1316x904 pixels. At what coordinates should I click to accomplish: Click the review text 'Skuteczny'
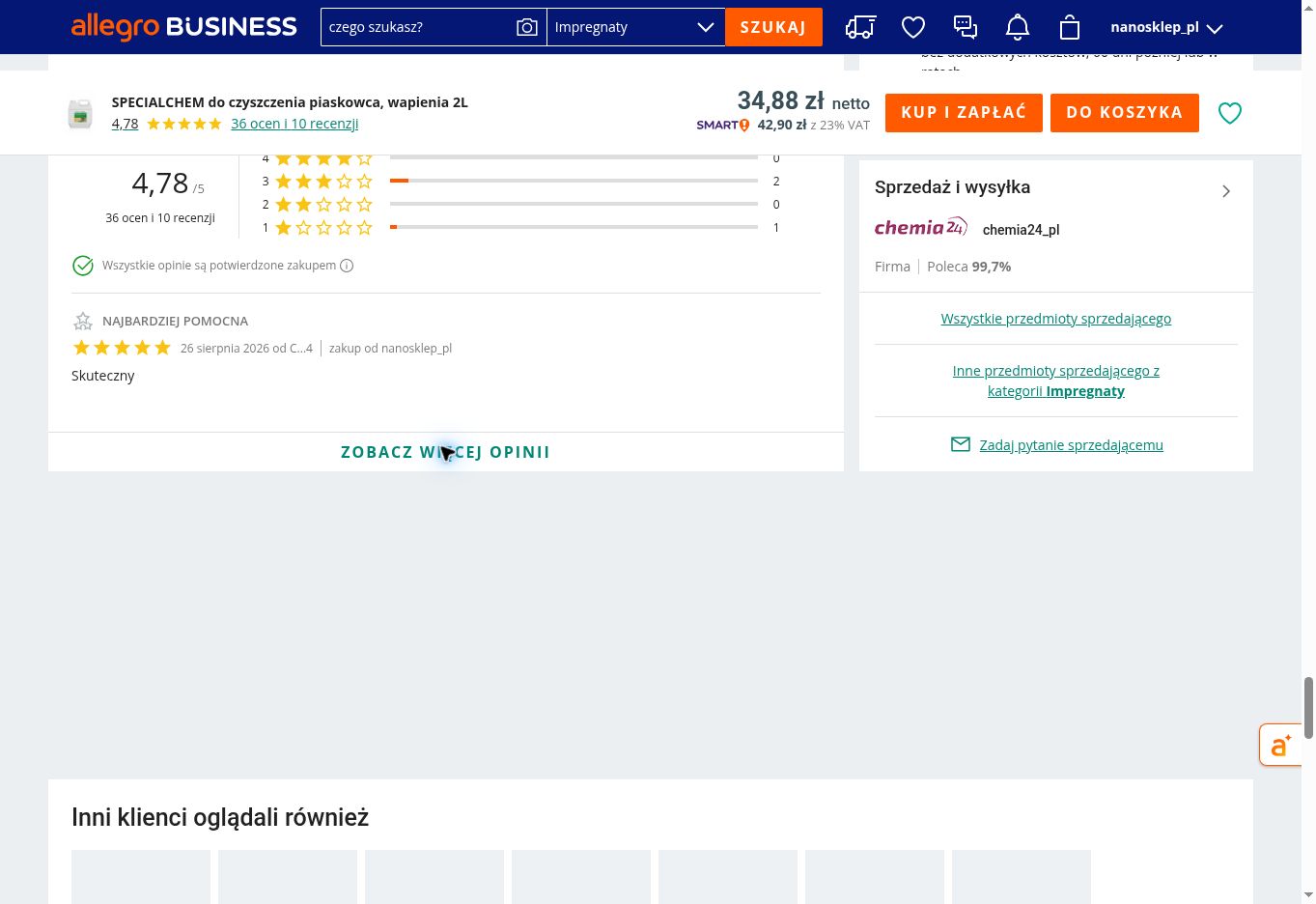103,376
